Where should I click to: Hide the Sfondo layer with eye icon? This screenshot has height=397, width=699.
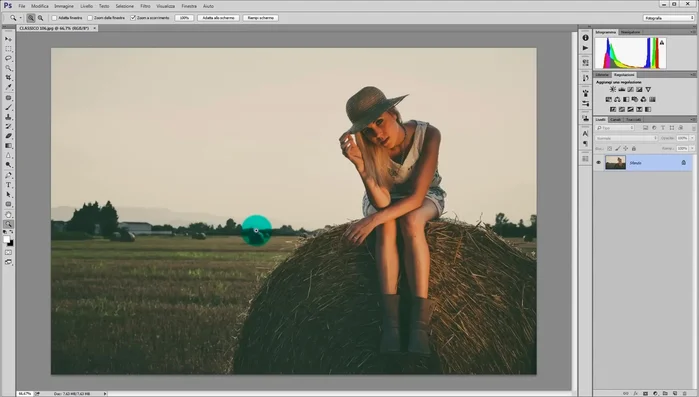pyautogui.click(x=598, y=163)
